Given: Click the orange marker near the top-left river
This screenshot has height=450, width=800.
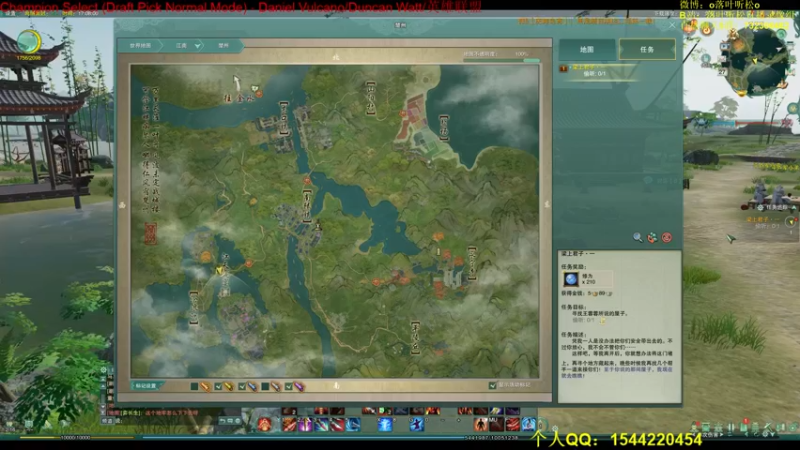Looking at the screenshot, I should click(259, 93).
